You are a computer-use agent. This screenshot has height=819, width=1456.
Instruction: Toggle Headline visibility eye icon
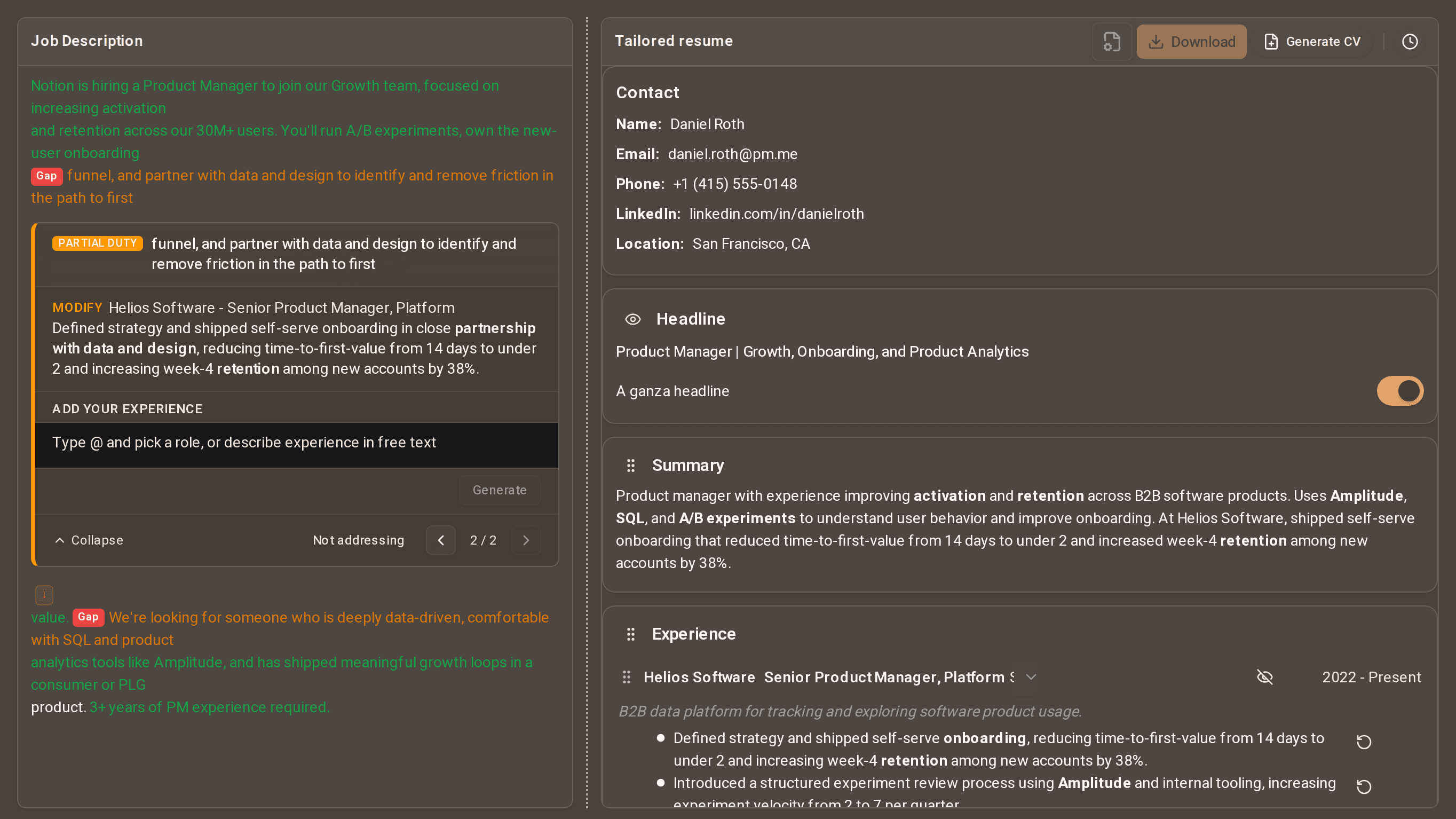point(632,319)
